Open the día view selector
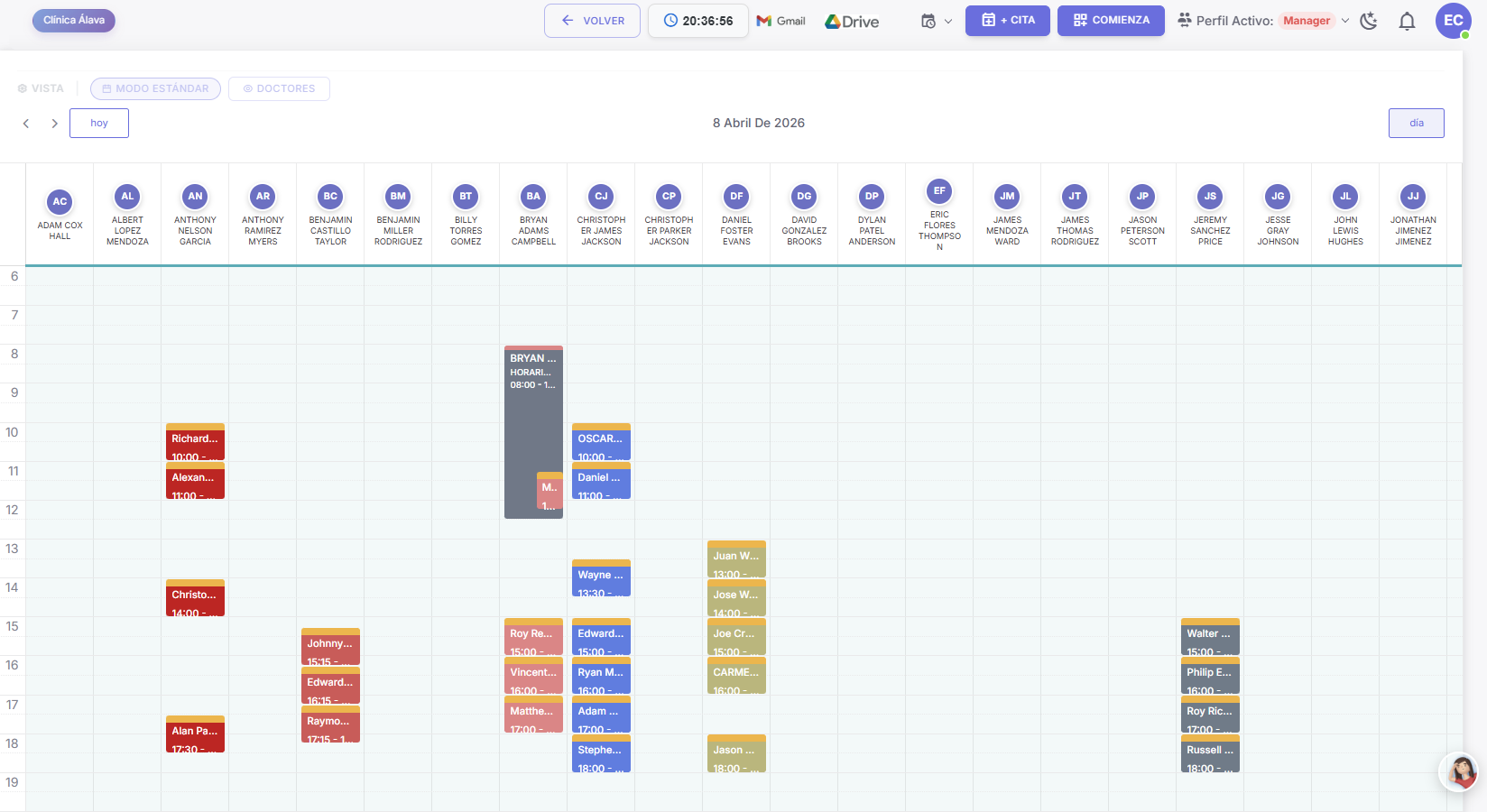 pos(1416,123)
